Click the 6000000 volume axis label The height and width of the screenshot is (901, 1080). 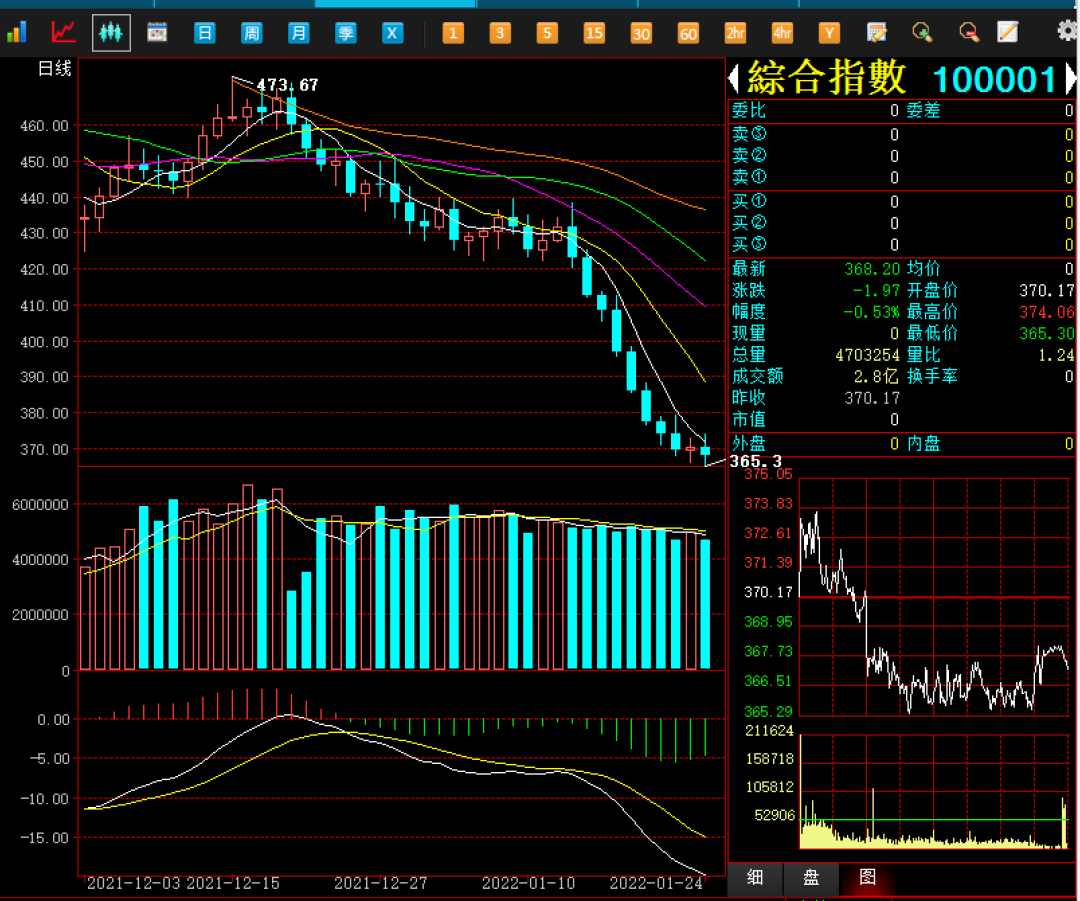pyautogui.click(x=40, y=505)
